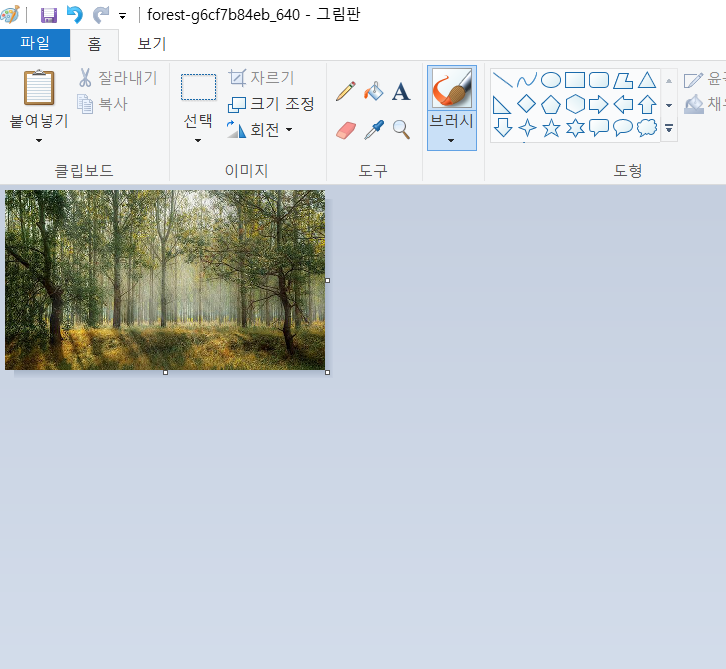The height and width of the screenshot is (669, 726).
Task: Open the 회전 rotate dropdown
Action: click(x=260, y=130)
